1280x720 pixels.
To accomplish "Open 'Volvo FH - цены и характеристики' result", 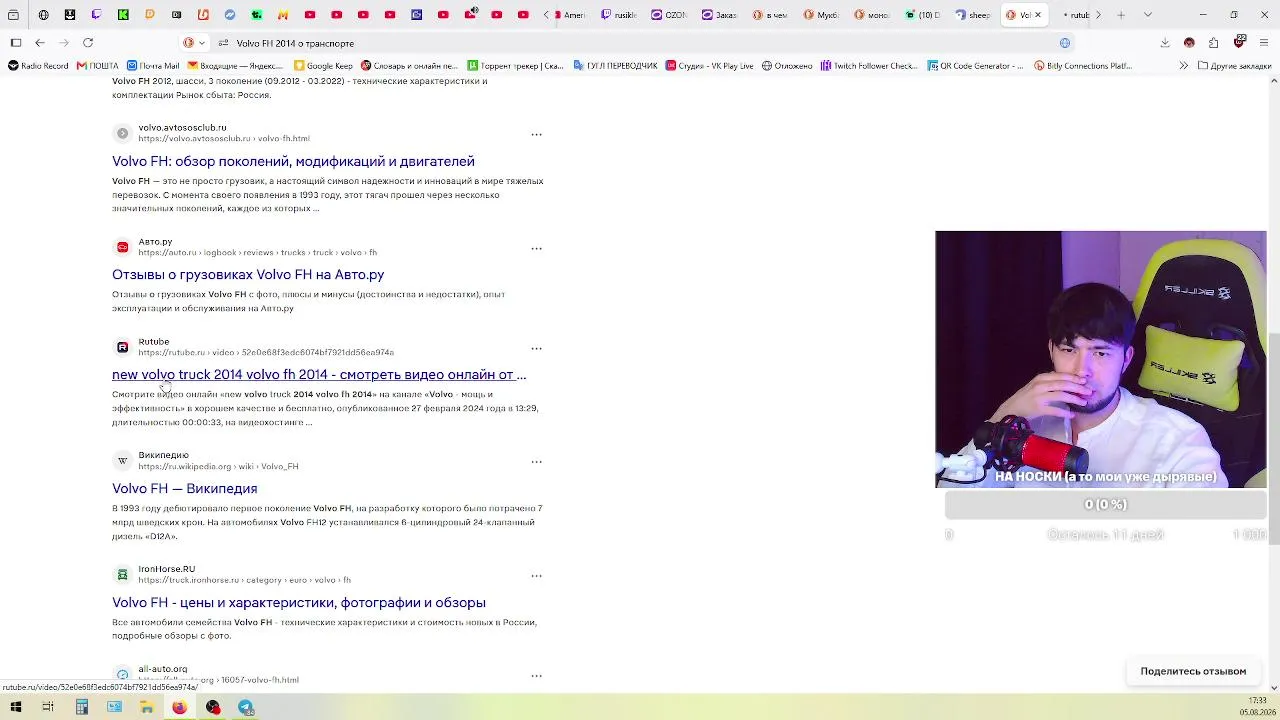I will click(299, 602).
